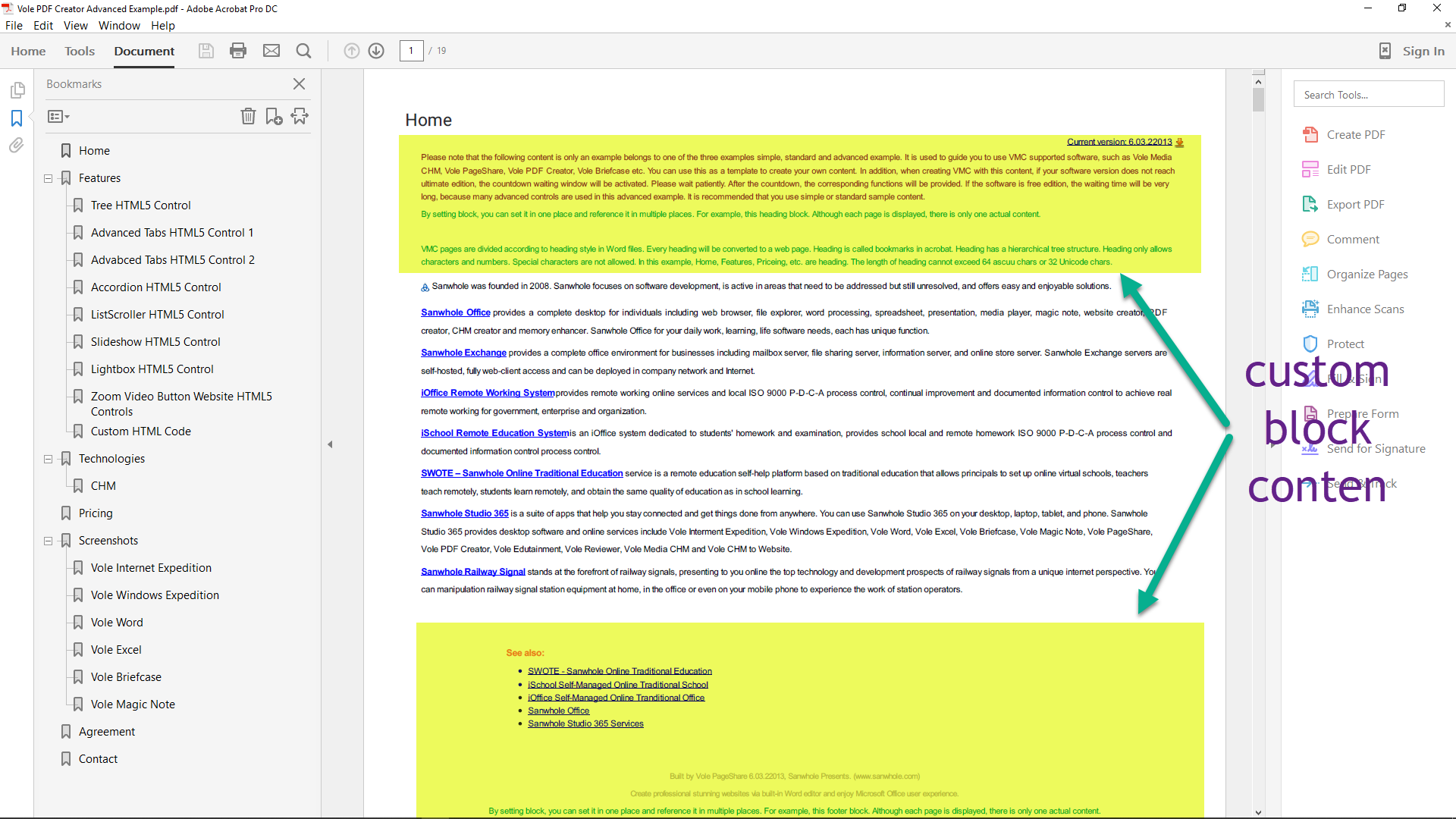The height and width of the screenshot is (819, 1456).
Task: Click the Search Tools field
Action: coord(1368,95)
